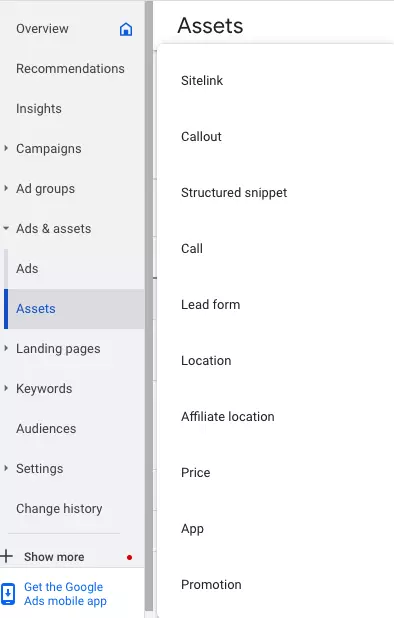The image size is (394, 618).
Task: Open the Ads sub-item
Action: coord(27,268)
